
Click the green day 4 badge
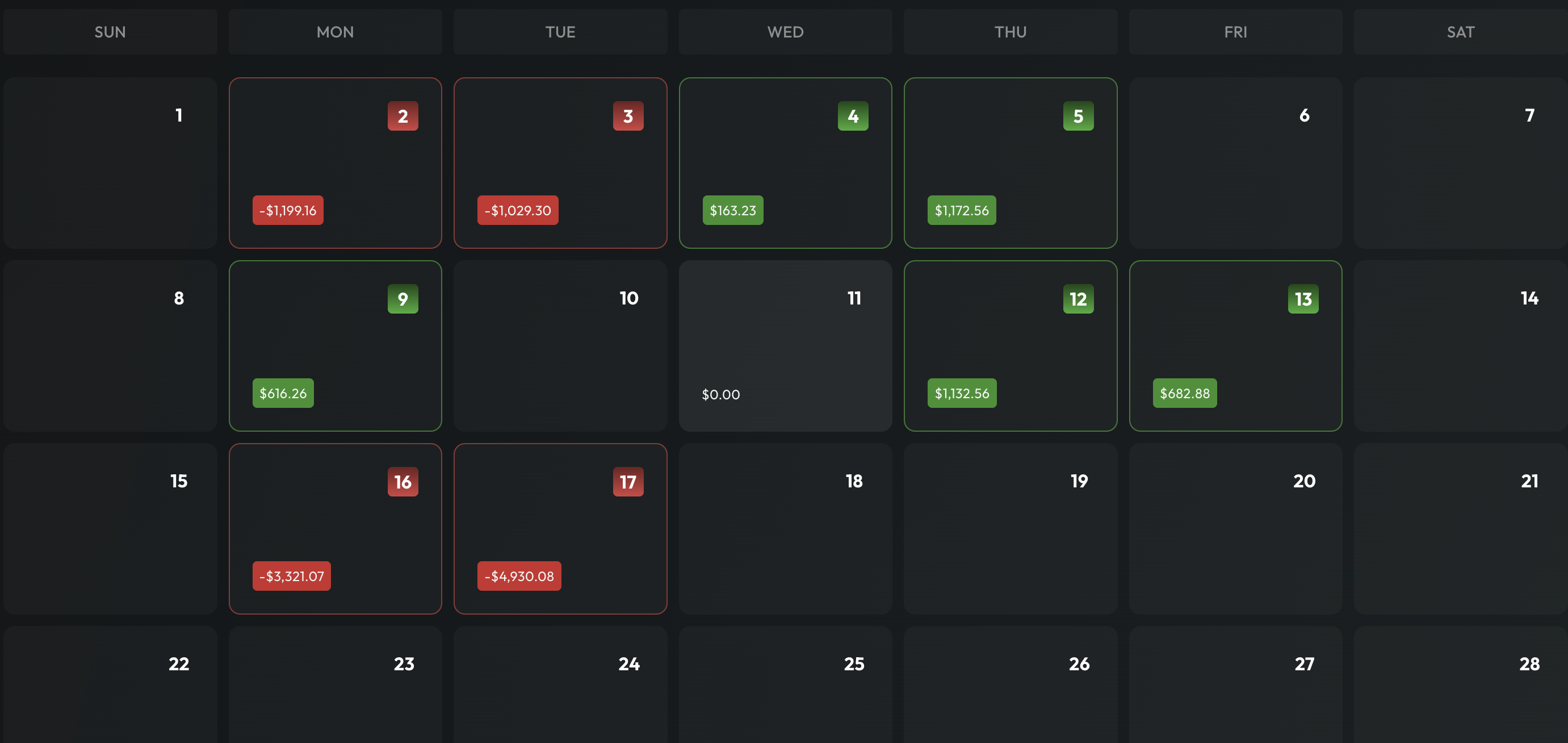[853, 116]
